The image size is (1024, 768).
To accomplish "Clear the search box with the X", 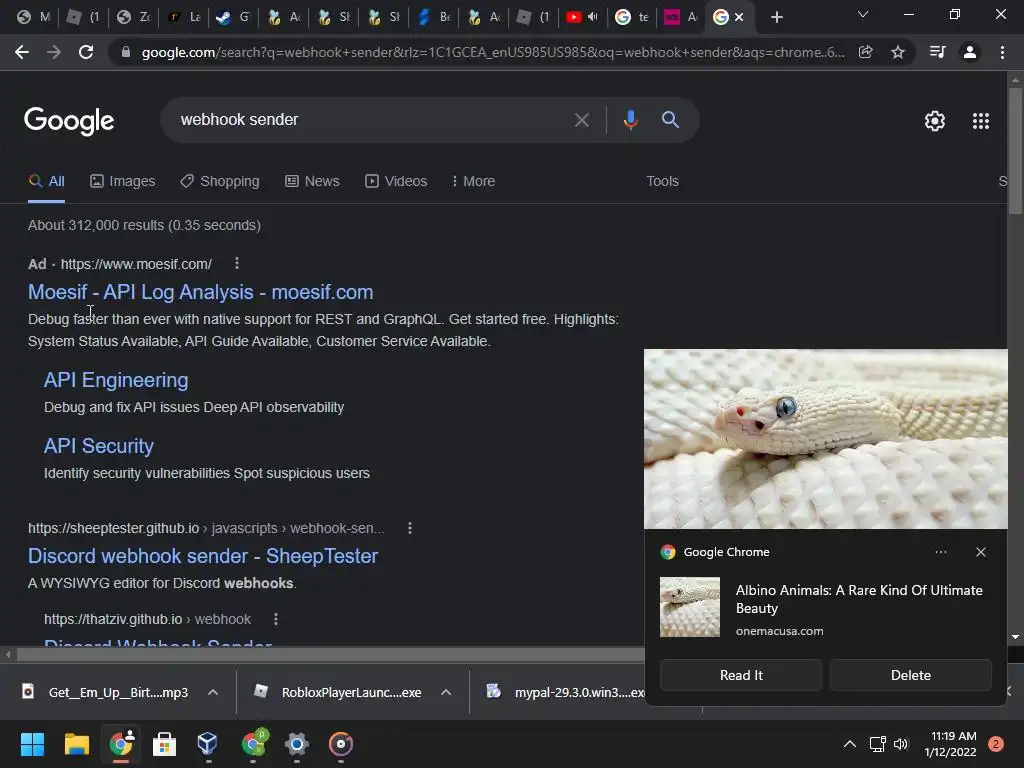I will 581,120.
